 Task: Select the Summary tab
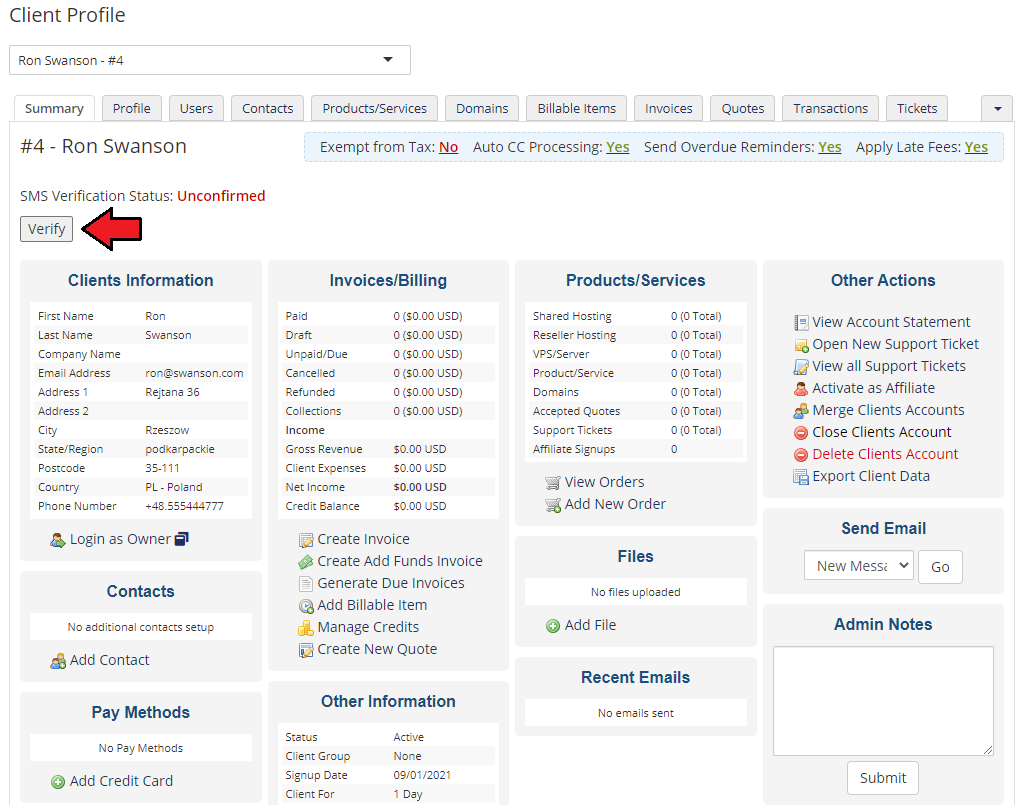(54, 108)
